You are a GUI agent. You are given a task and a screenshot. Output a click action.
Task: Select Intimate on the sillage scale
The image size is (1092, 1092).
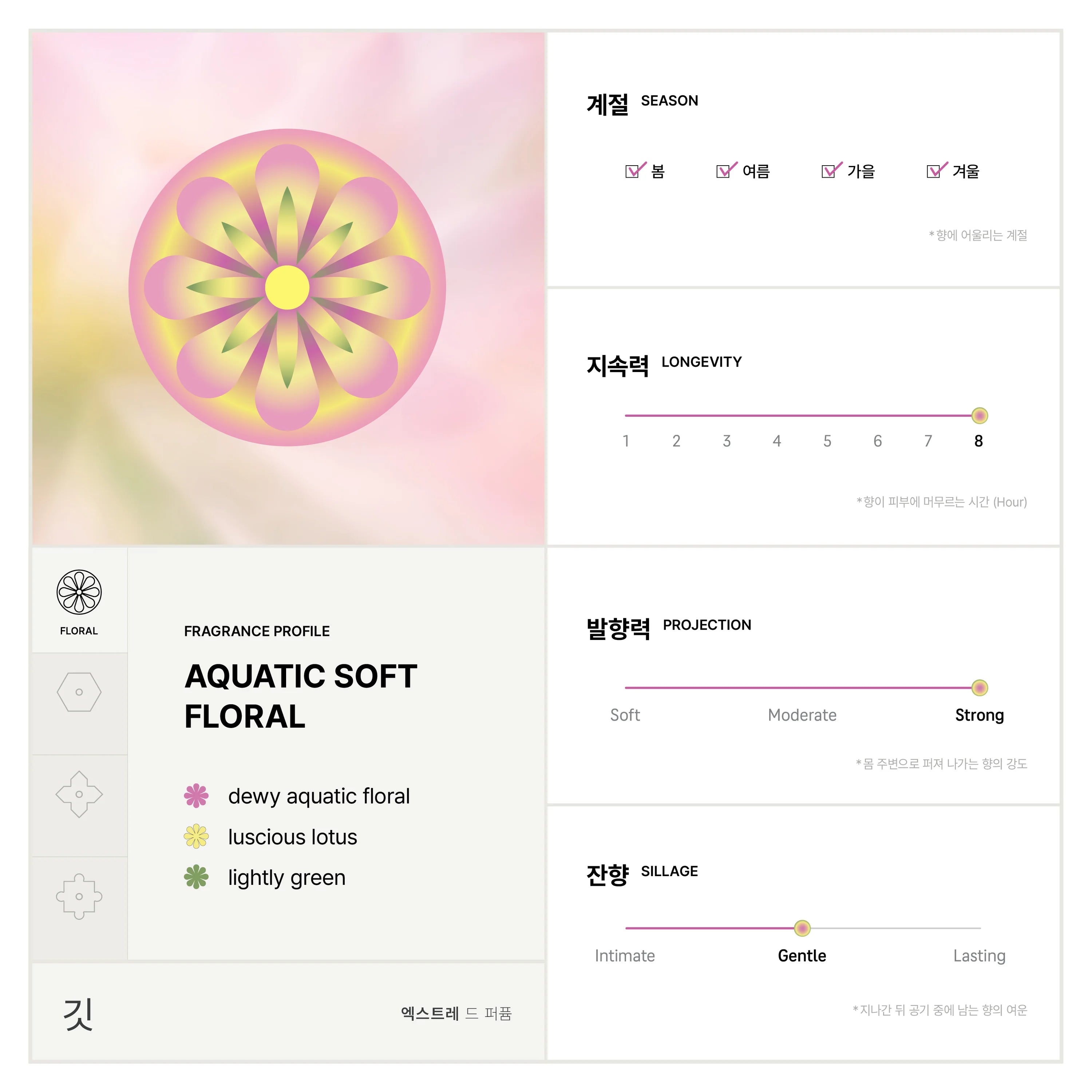tap(625, 956)
